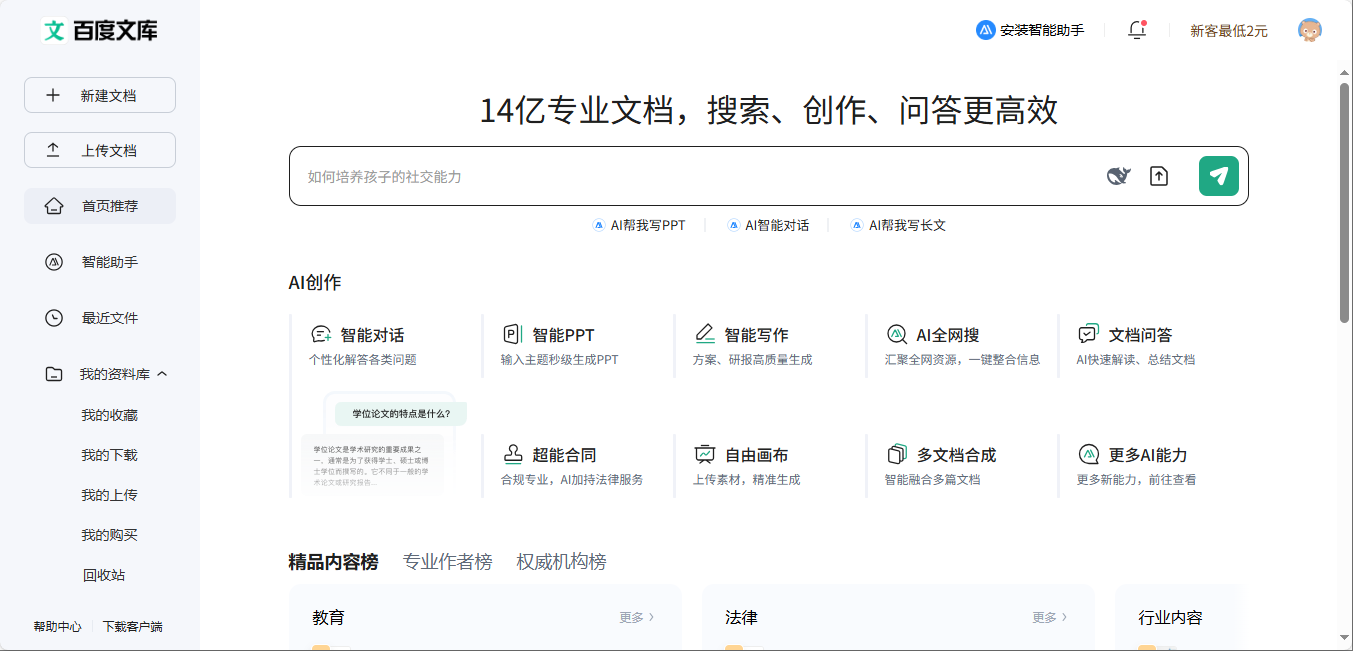Expand 更多 in the 教育 card
The height and width of the screenshot is (651, 1353).
tap(636, 617)
